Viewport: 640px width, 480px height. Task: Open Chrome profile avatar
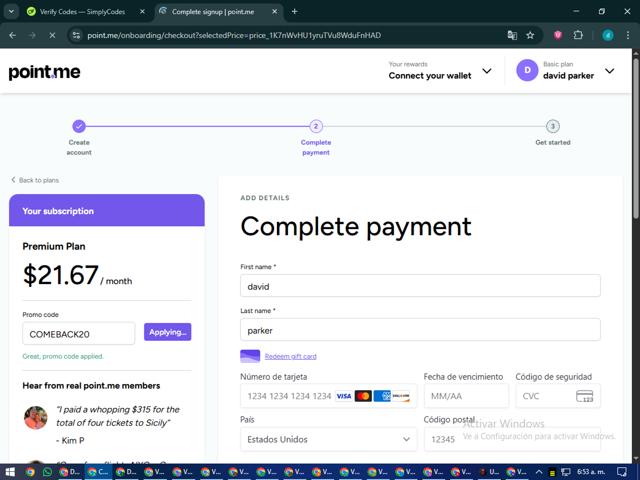(x=608, y=36)
